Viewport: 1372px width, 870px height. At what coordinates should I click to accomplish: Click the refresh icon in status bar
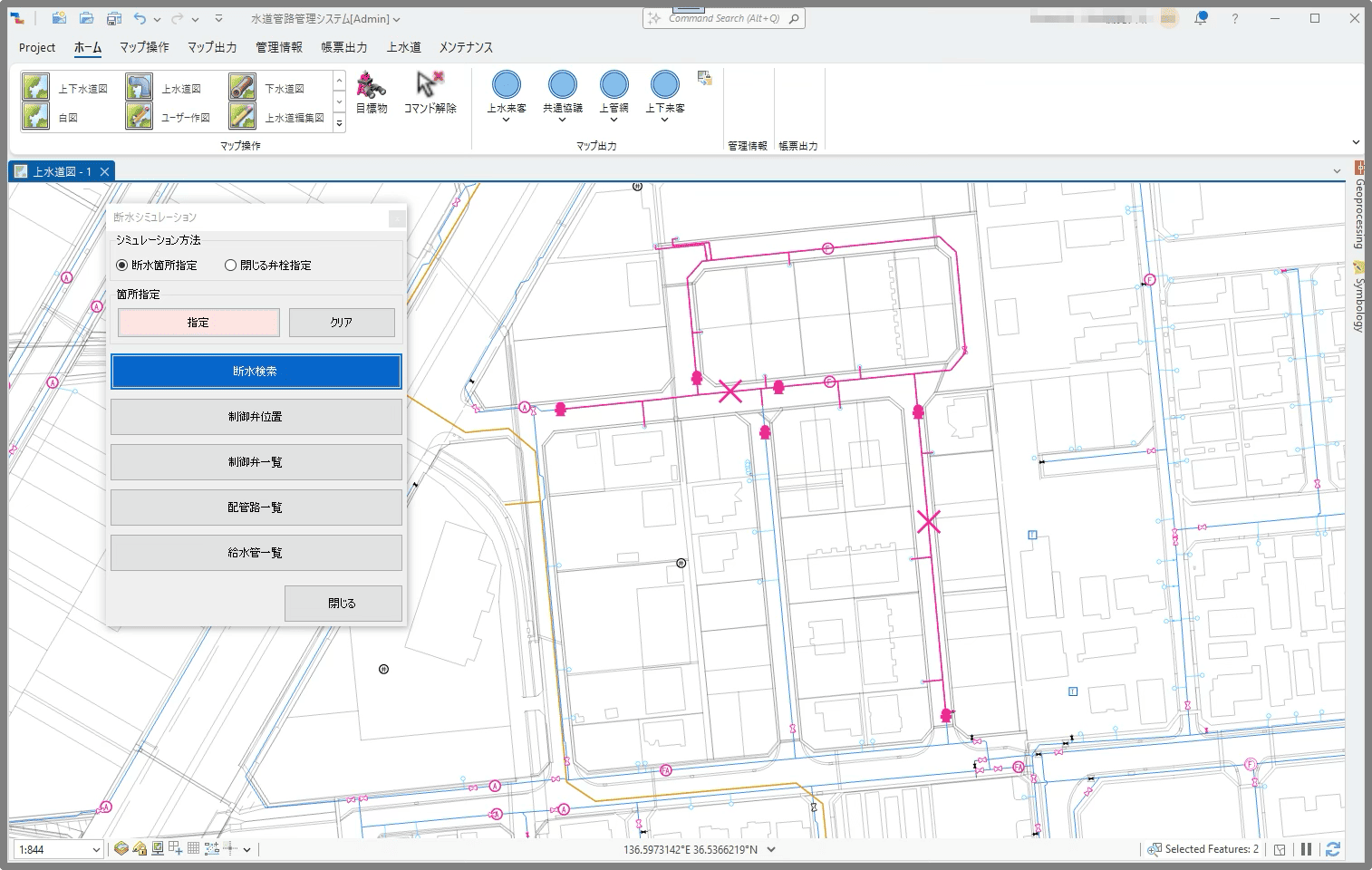pyautogui.click(x=1332, y=849)
